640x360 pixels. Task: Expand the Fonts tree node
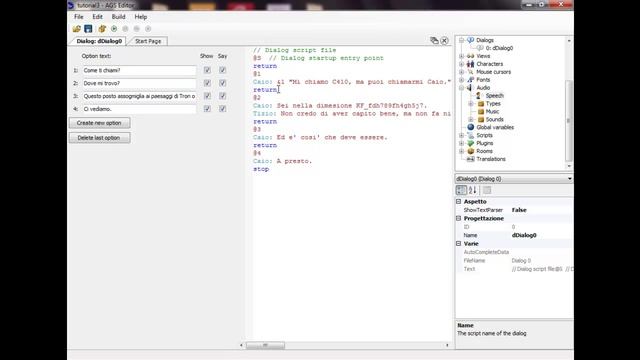pyautogui.click(x=462, y=80)
